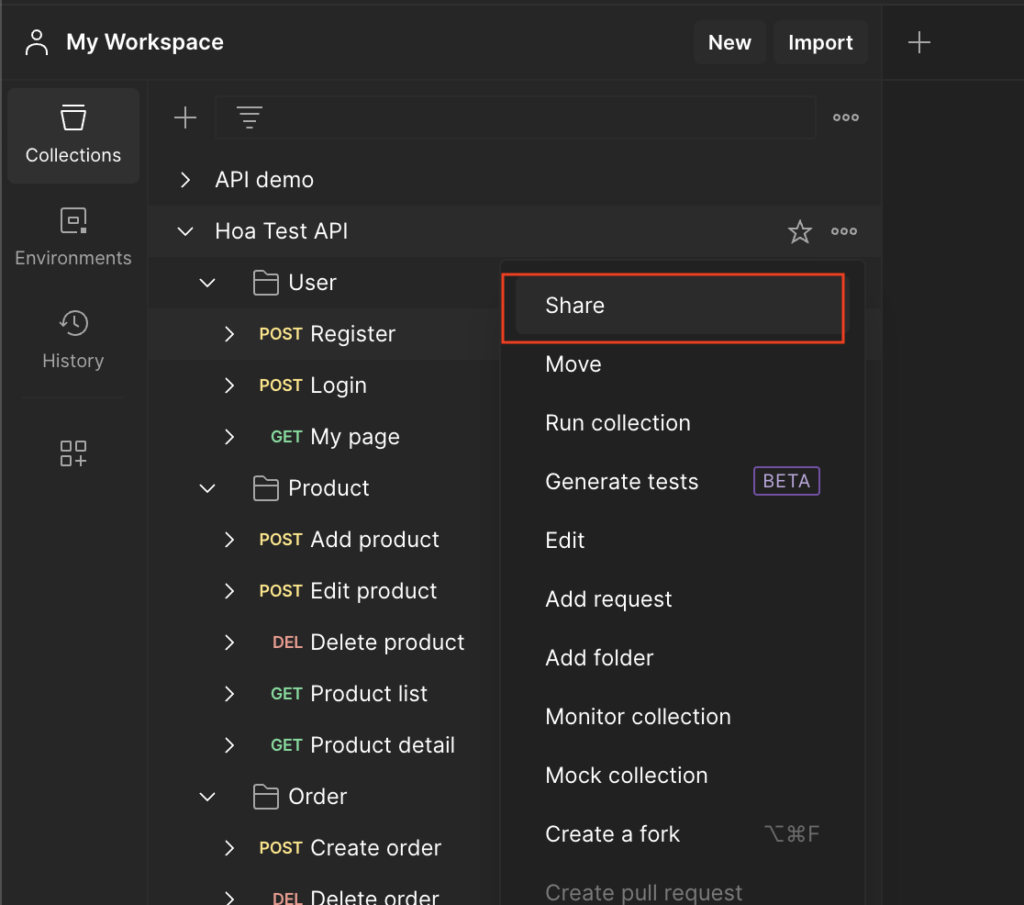Viewport: 1024px width, 905px height.
Task: Click the plus icon to create a collection
Action: 185,118
